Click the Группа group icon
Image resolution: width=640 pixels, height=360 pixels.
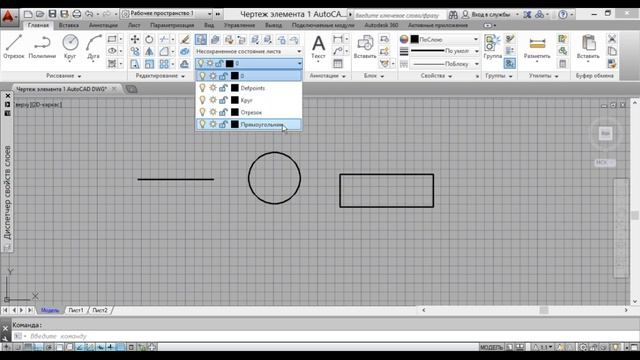click(x=492, y=47)
